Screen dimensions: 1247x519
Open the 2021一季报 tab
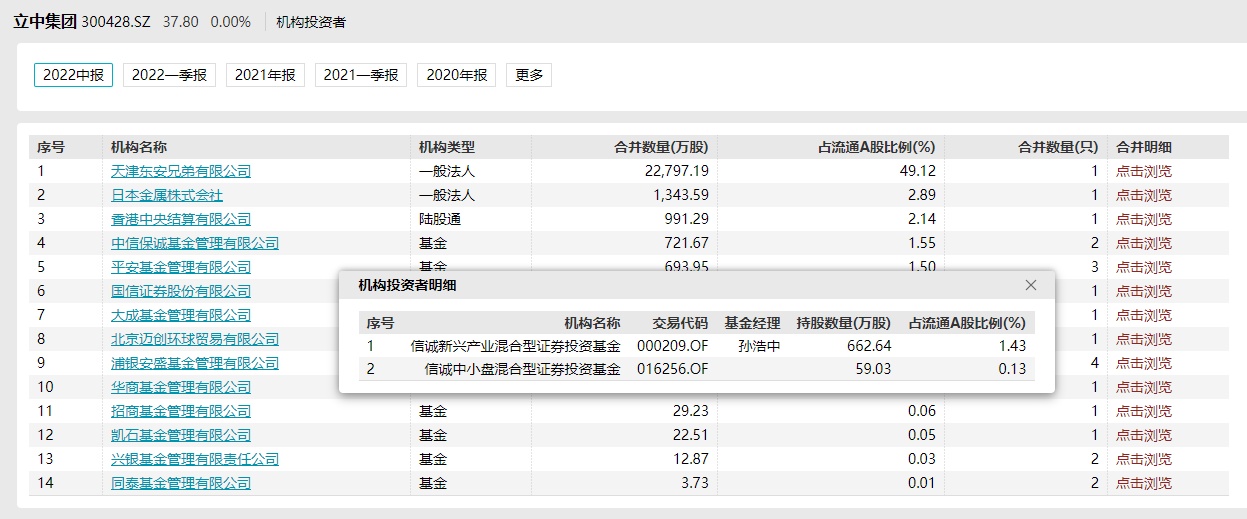click(x=361, y=75)
